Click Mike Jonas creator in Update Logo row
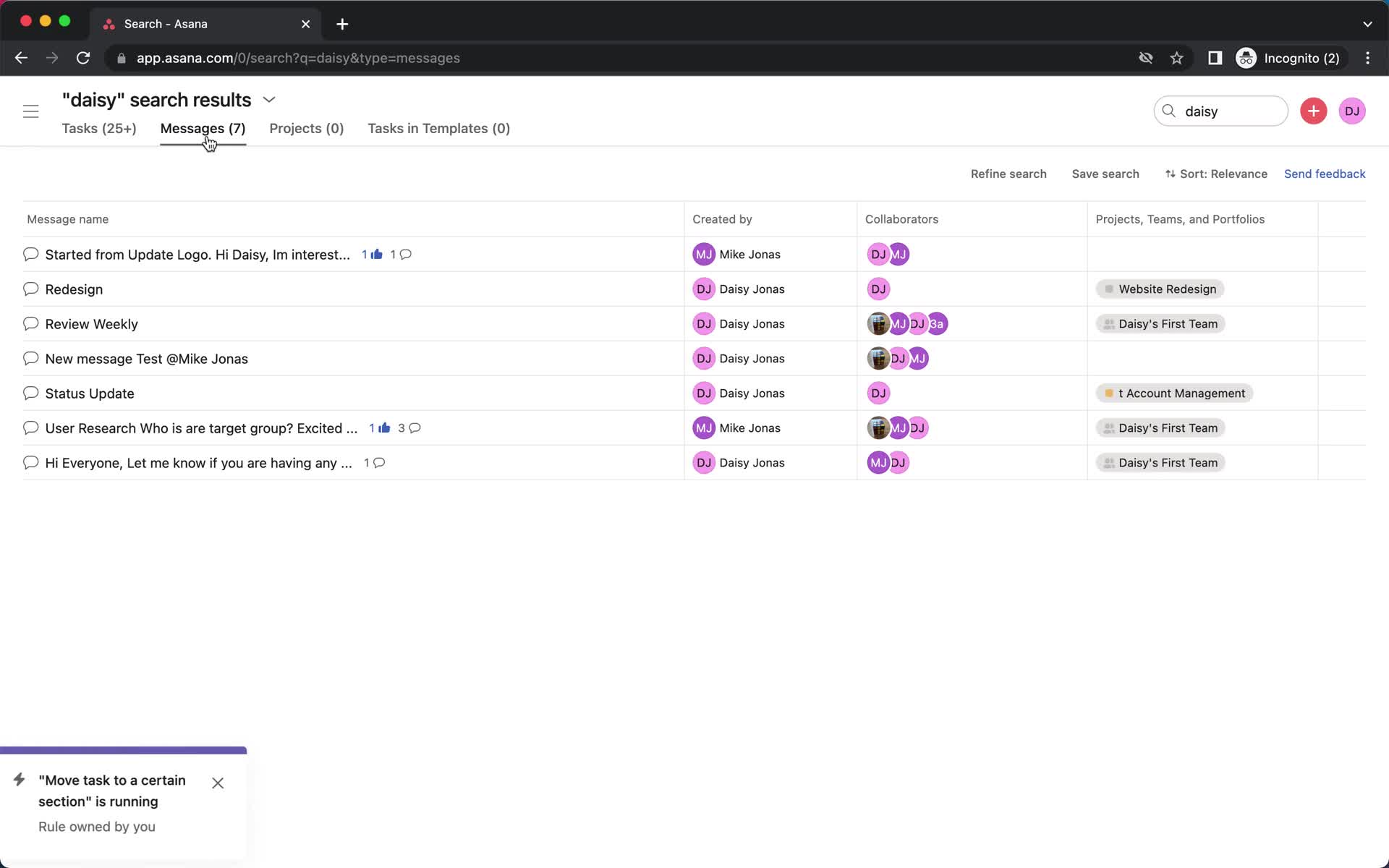 (x=736, y=255)
